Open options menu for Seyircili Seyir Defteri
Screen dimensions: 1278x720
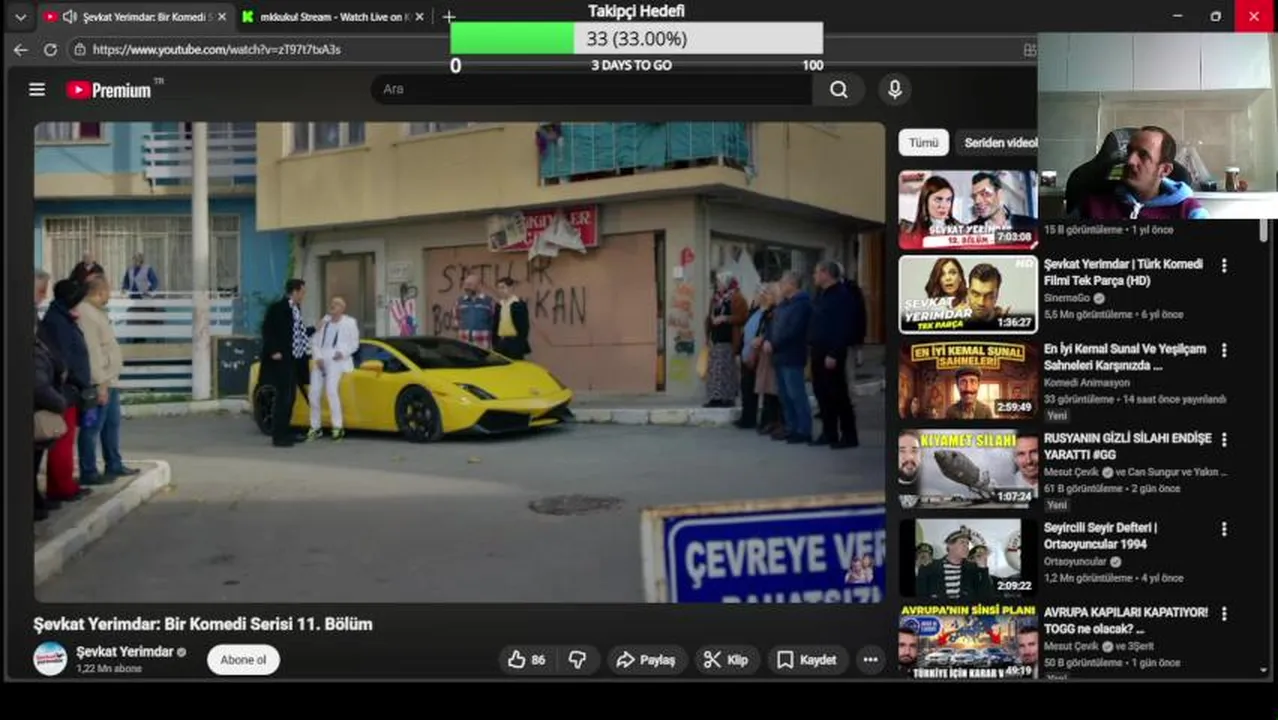point(1224,529)
